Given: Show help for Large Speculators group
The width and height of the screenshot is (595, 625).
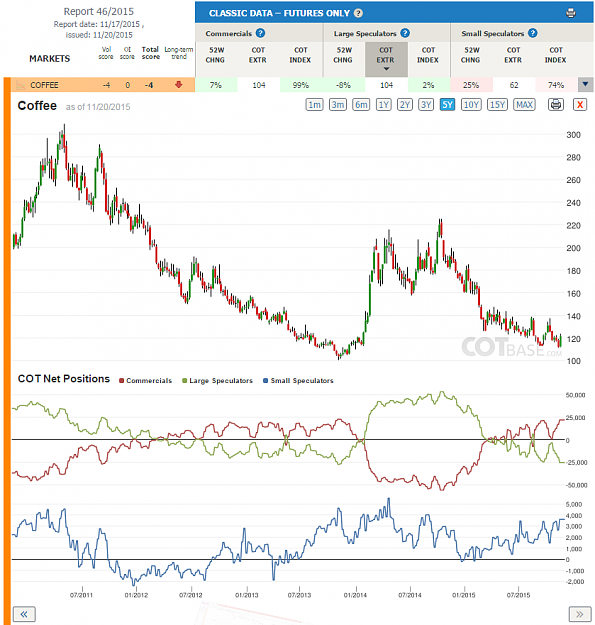Looking at the screenshot, I should pyautogui.click(x=405, y=33).
